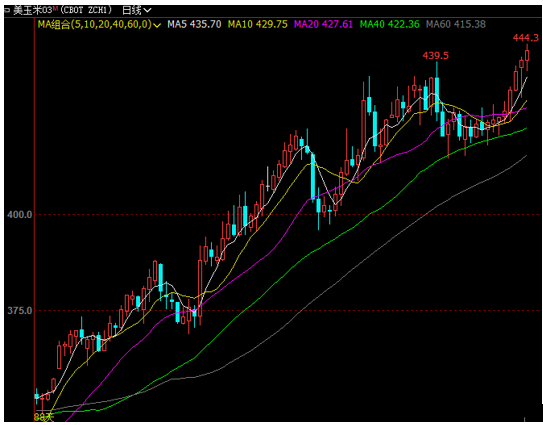Click the 日线 timeframe text
This screenshot has width=543, height=425.
(x=132, y=10)
